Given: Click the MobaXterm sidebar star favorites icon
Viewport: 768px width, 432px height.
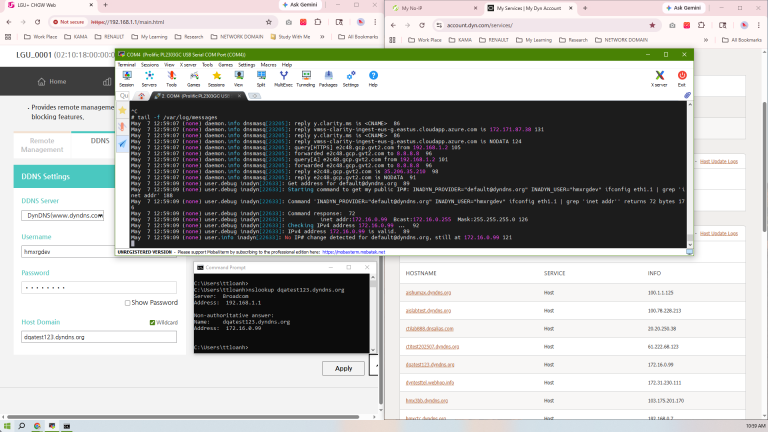Looking at the screenshot, I should pyautogui.click(x=122, y=110).
